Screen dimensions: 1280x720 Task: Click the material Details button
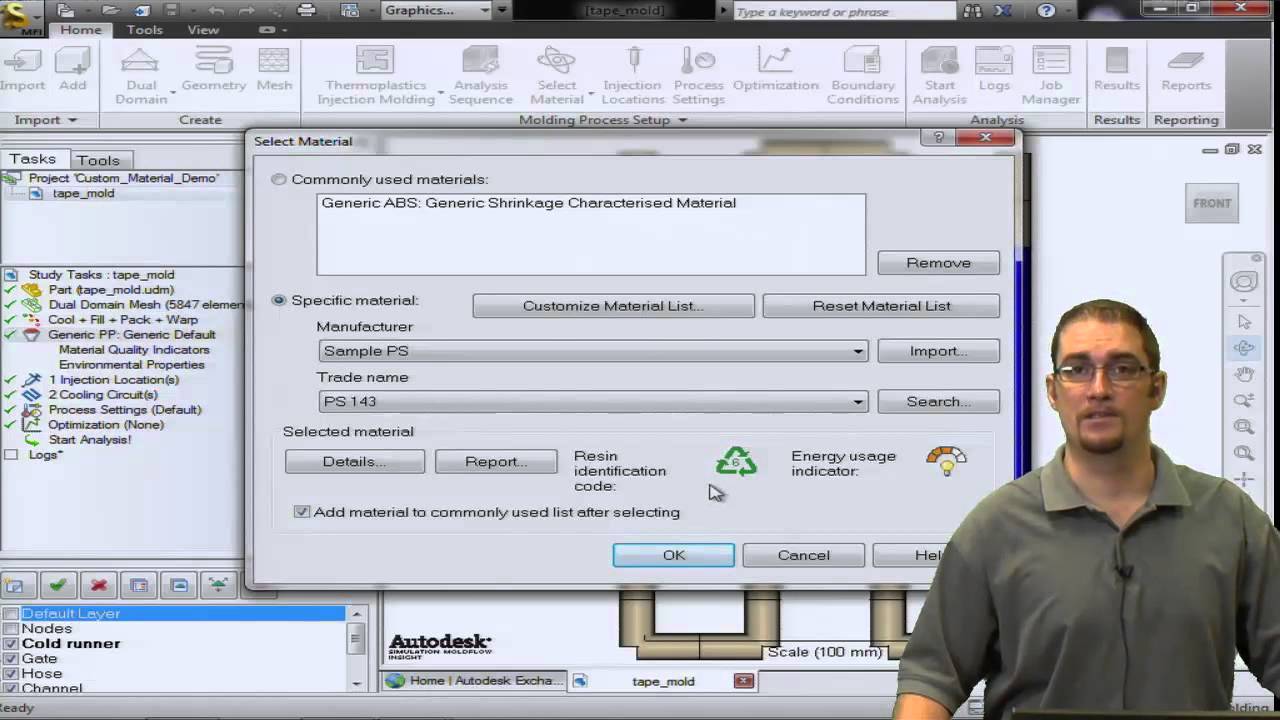tap(354, 461)
